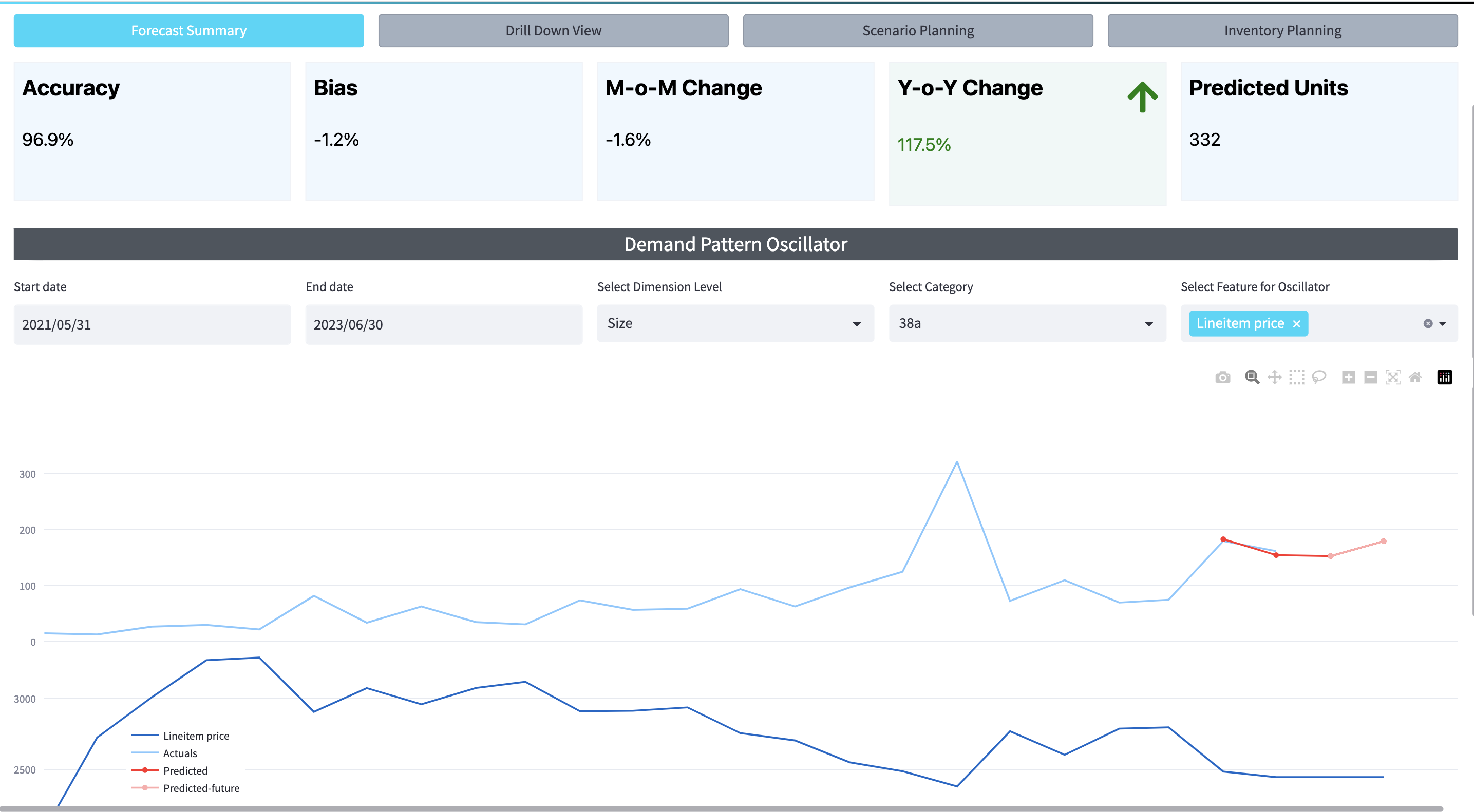Toggle Actuals trace in legend

click(180, 753)
